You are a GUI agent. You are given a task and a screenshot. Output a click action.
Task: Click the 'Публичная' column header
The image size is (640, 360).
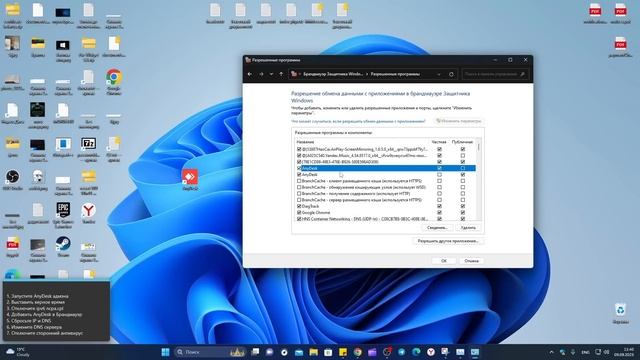click(462, 142)
